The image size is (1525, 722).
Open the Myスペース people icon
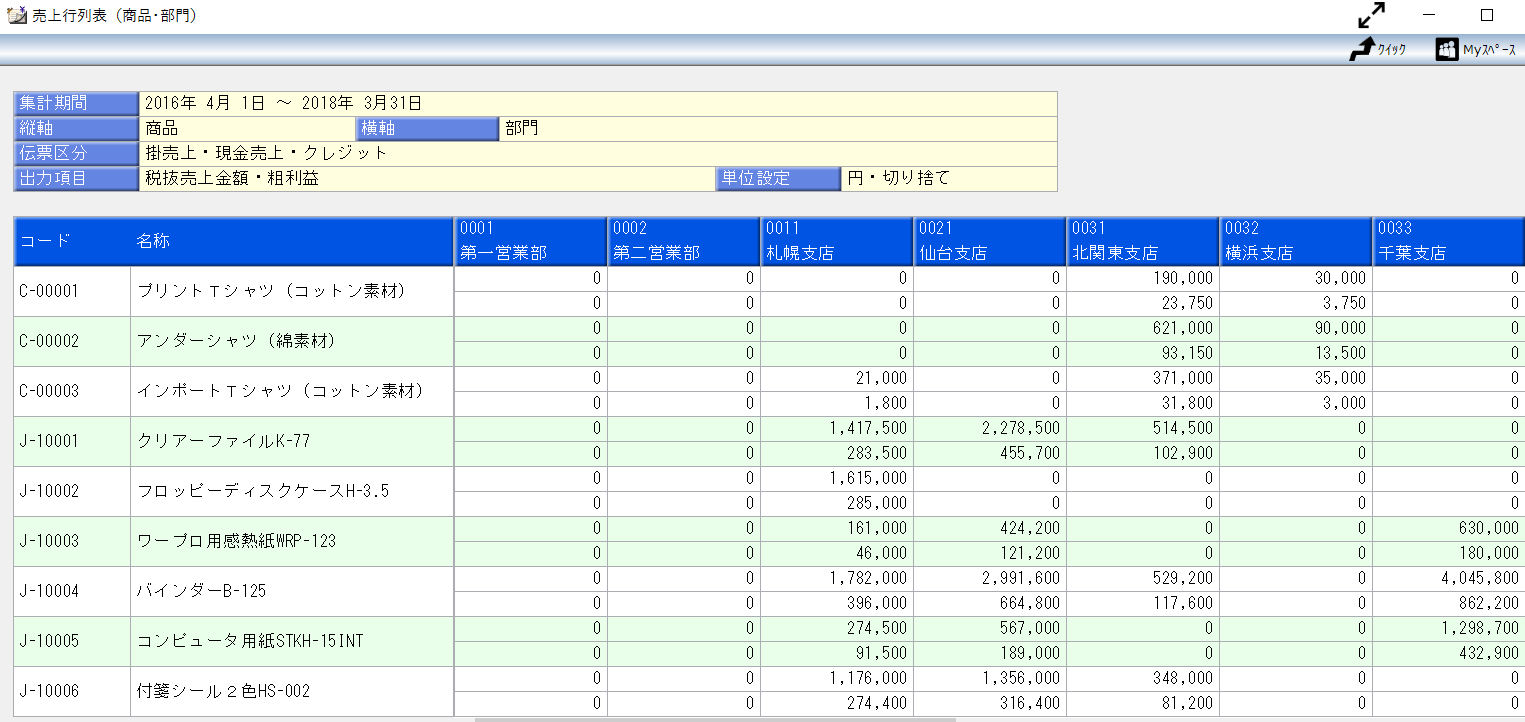tap(1447, 49)
